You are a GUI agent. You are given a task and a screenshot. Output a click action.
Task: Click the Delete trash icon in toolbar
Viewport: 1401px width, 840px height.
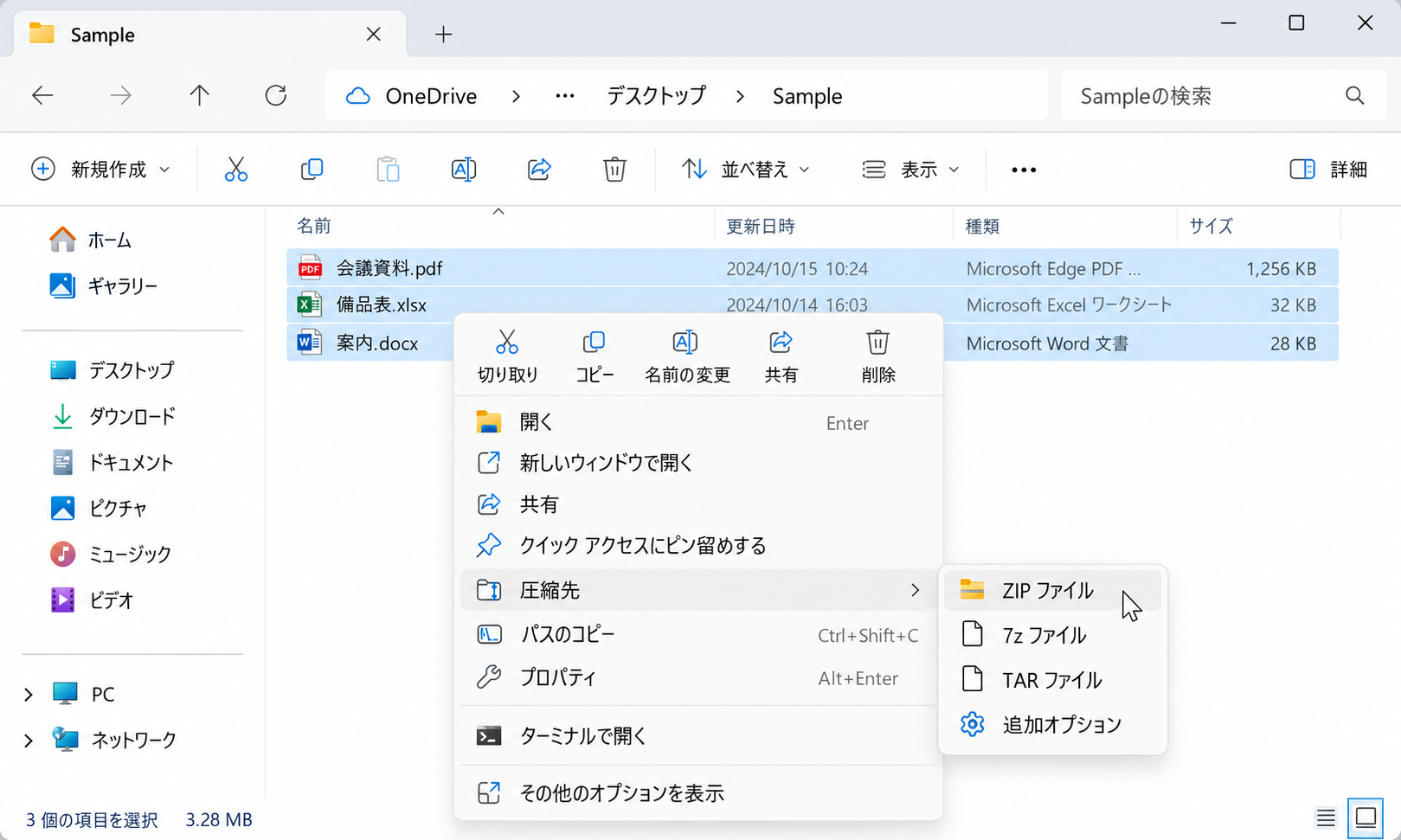(x=614, y=169)
